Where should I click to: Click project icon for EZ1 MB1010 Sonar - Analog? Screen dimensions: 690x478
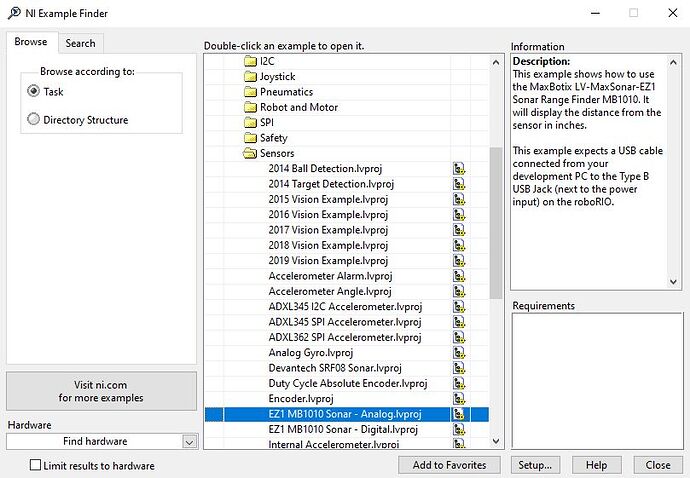coord(459,414)
